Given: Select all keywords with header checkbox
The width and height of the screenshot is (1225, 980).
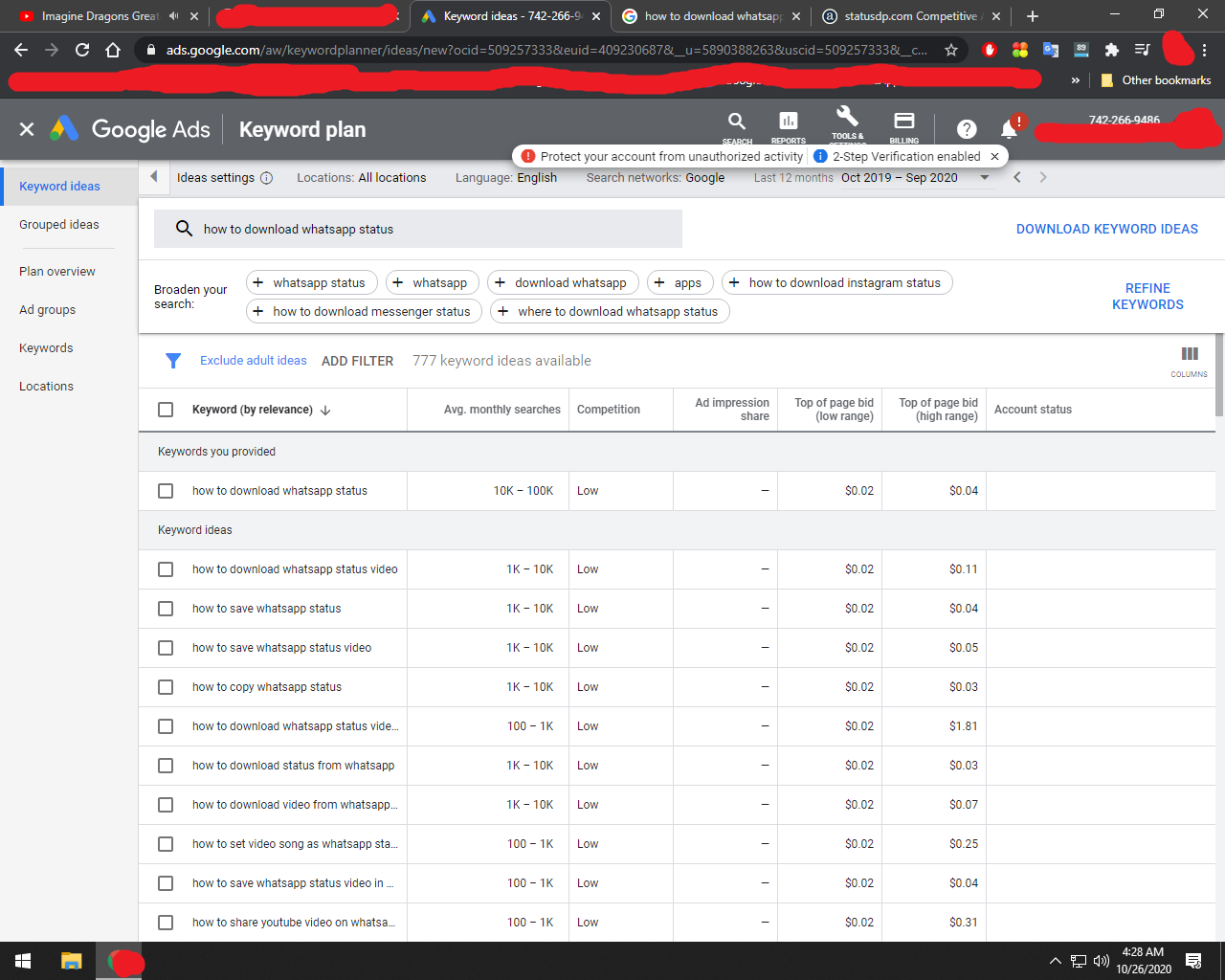Looking at the screenshot, I should [x=166, y=410].
